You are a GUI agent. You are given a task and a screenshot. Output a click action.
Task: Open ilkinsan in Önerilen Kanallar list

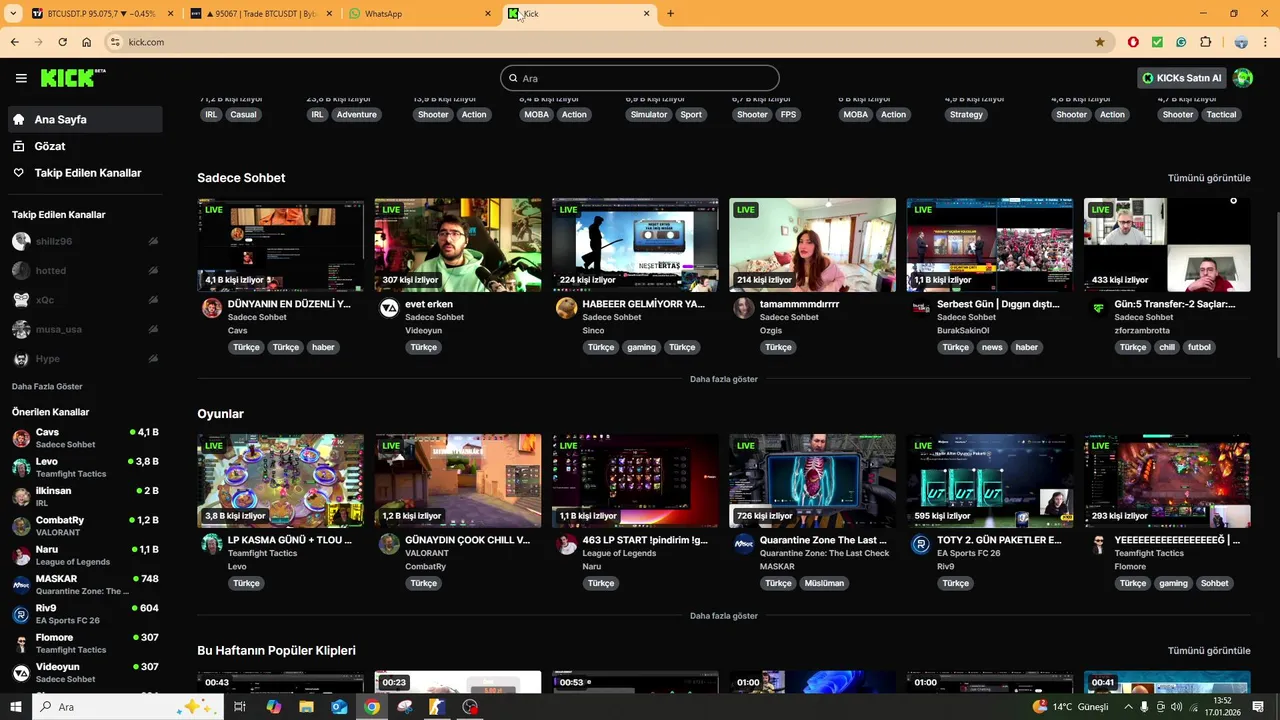[x=85, y=496]
